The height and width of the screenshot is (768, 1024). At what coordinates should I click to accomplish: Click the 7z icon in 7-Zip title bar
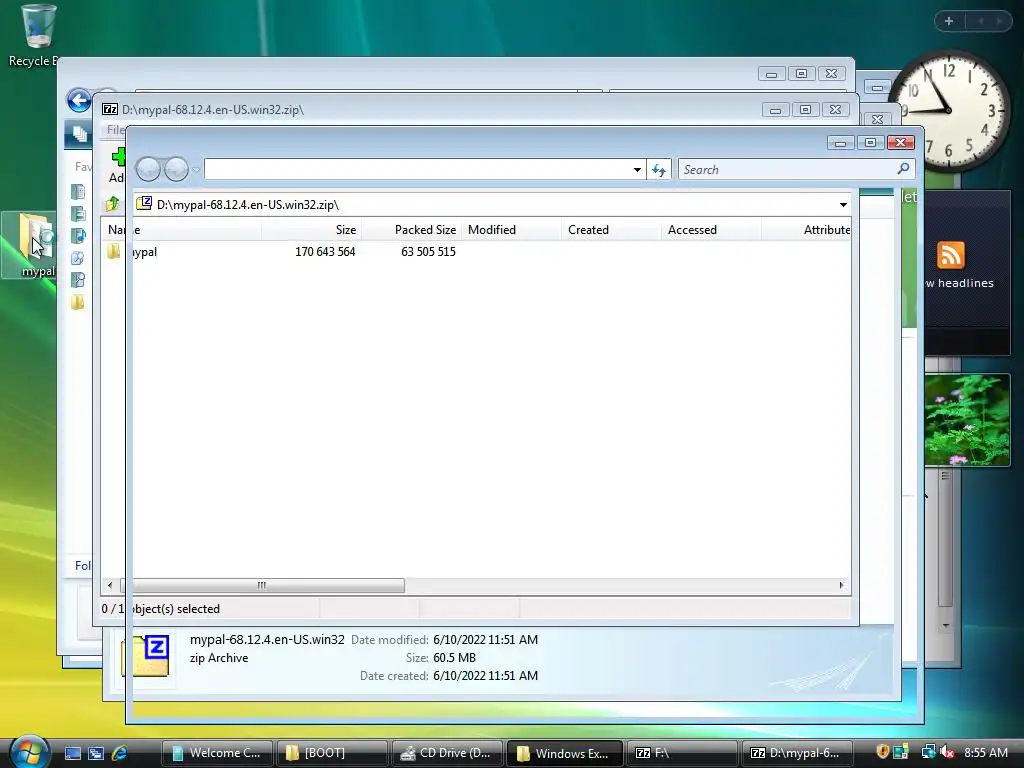tap(110, 109)
